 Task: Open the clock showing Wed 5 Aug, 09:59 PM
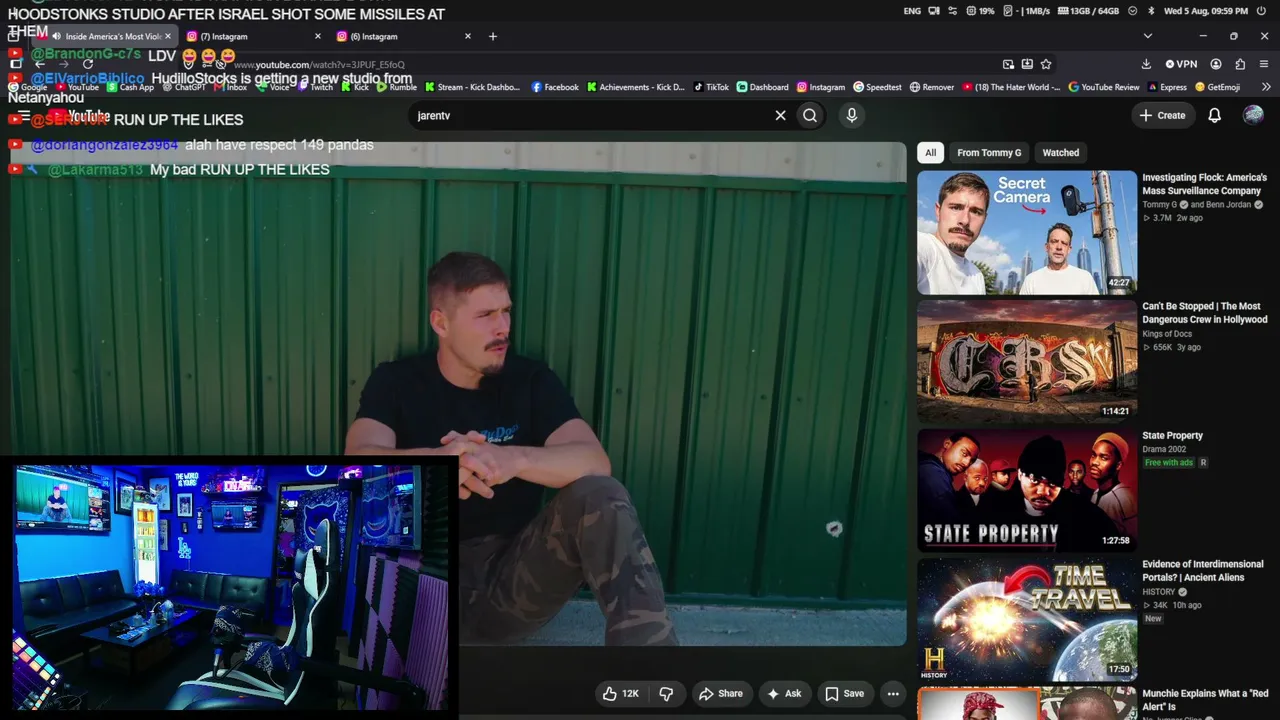point(1206,11)
